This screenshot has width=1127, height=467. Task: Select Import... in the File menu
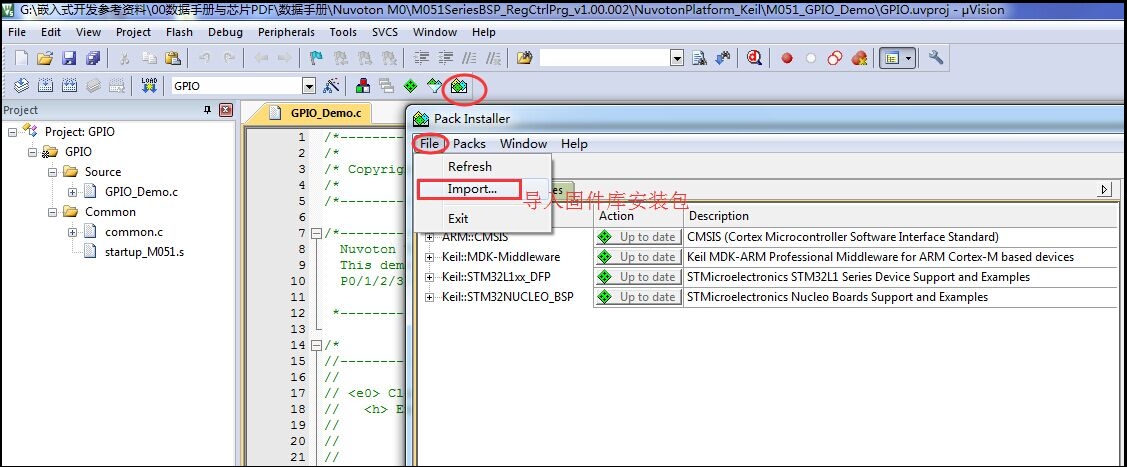pos(472,190)
